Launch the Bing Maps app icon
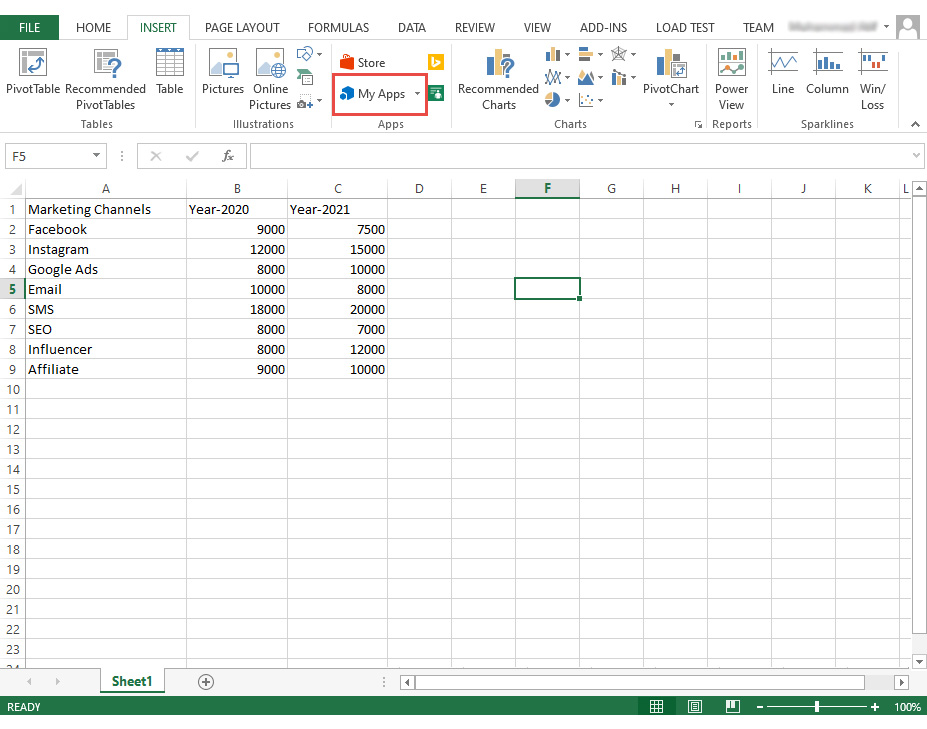927x729 pixels. point(434,61)
